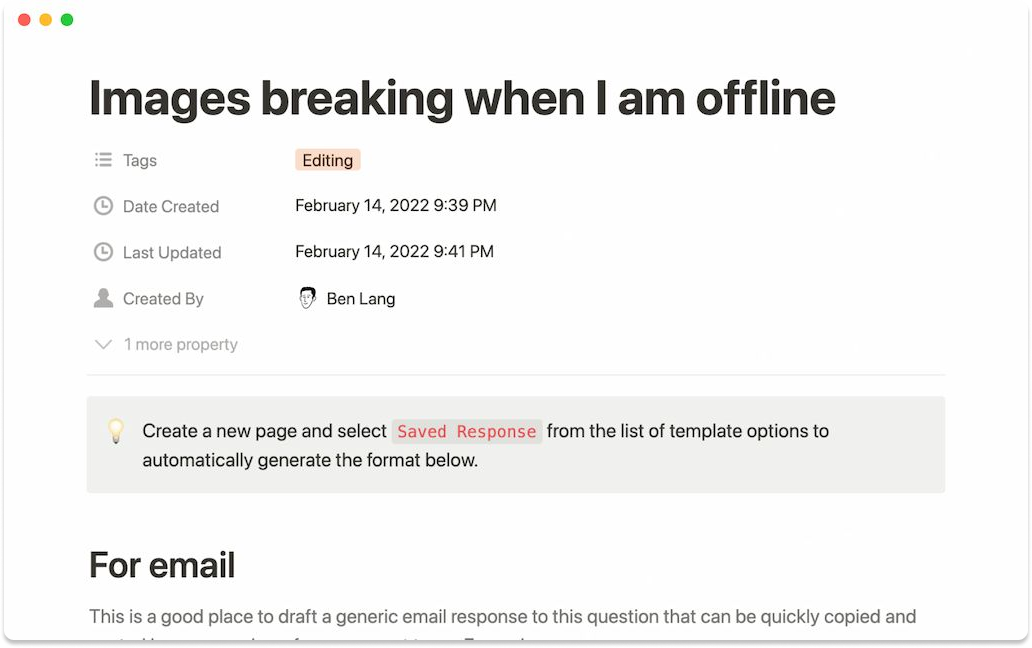
Task: Click the Tags list property icon
Action: (x=103, y=160)
